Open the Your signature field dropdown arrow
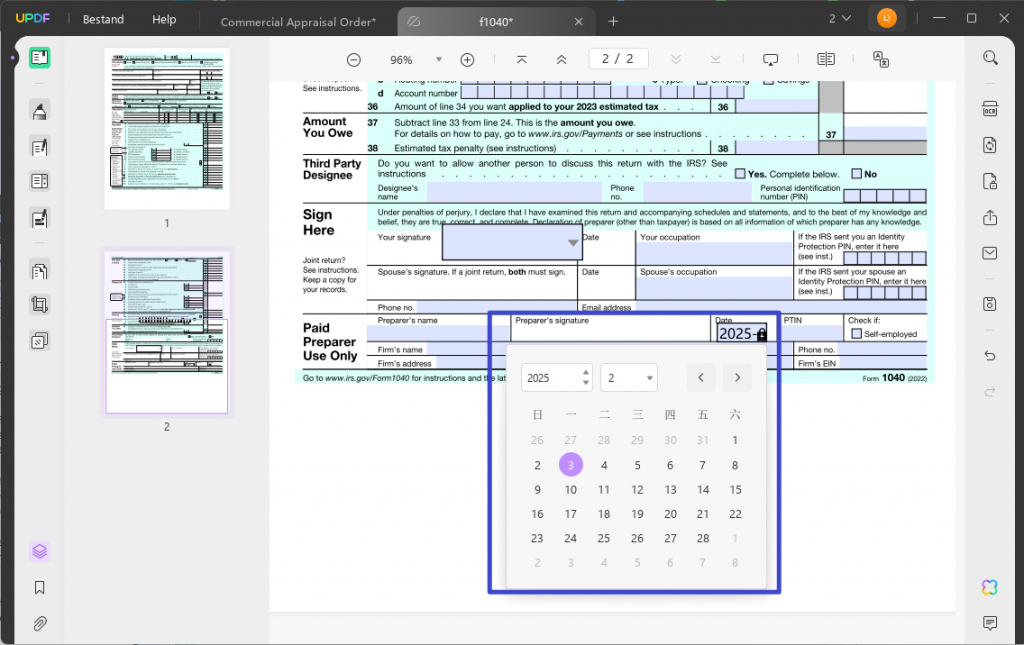1024x645 pixels. 573,243
